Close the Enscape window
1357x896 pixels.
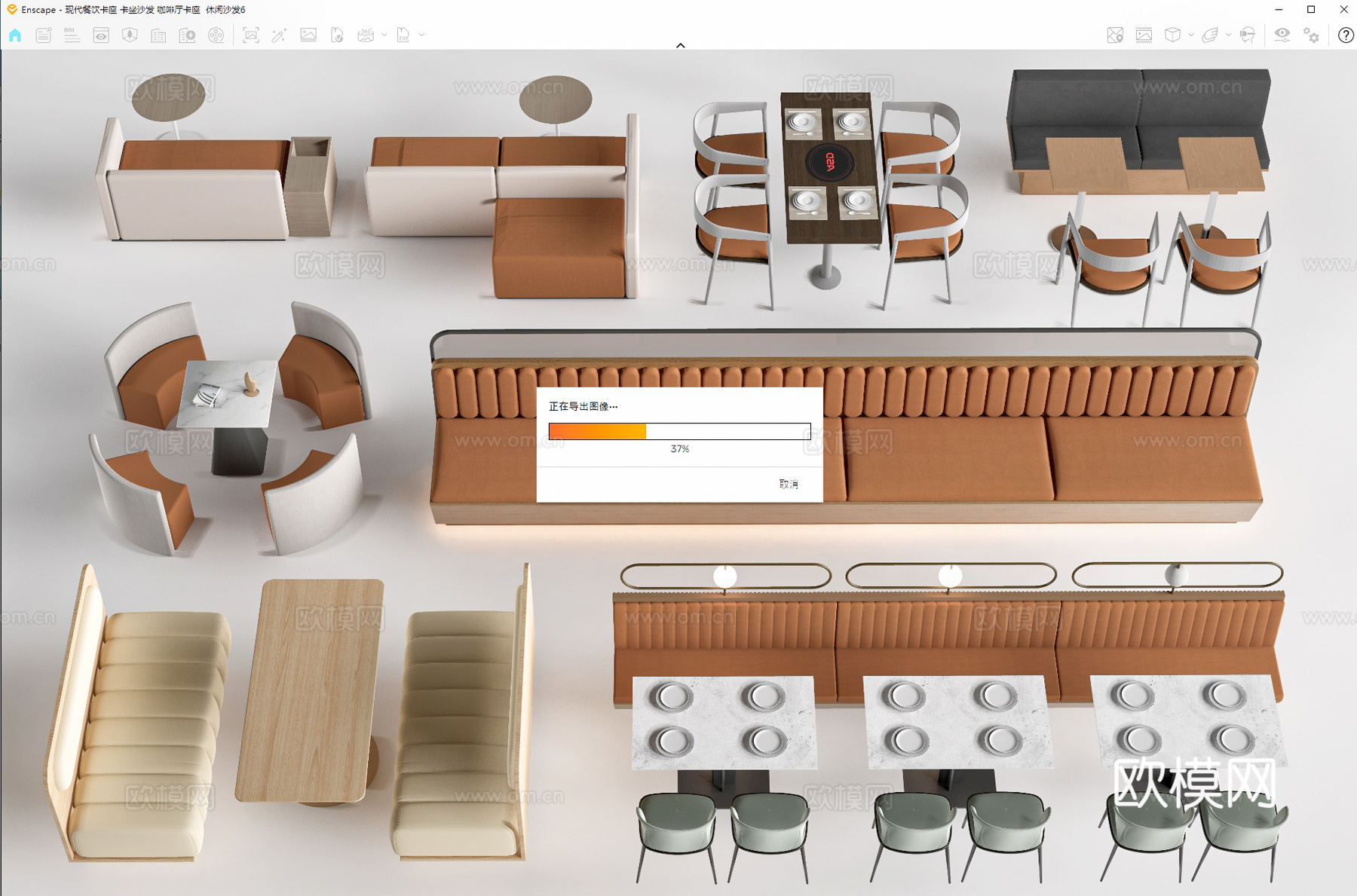1343,10
